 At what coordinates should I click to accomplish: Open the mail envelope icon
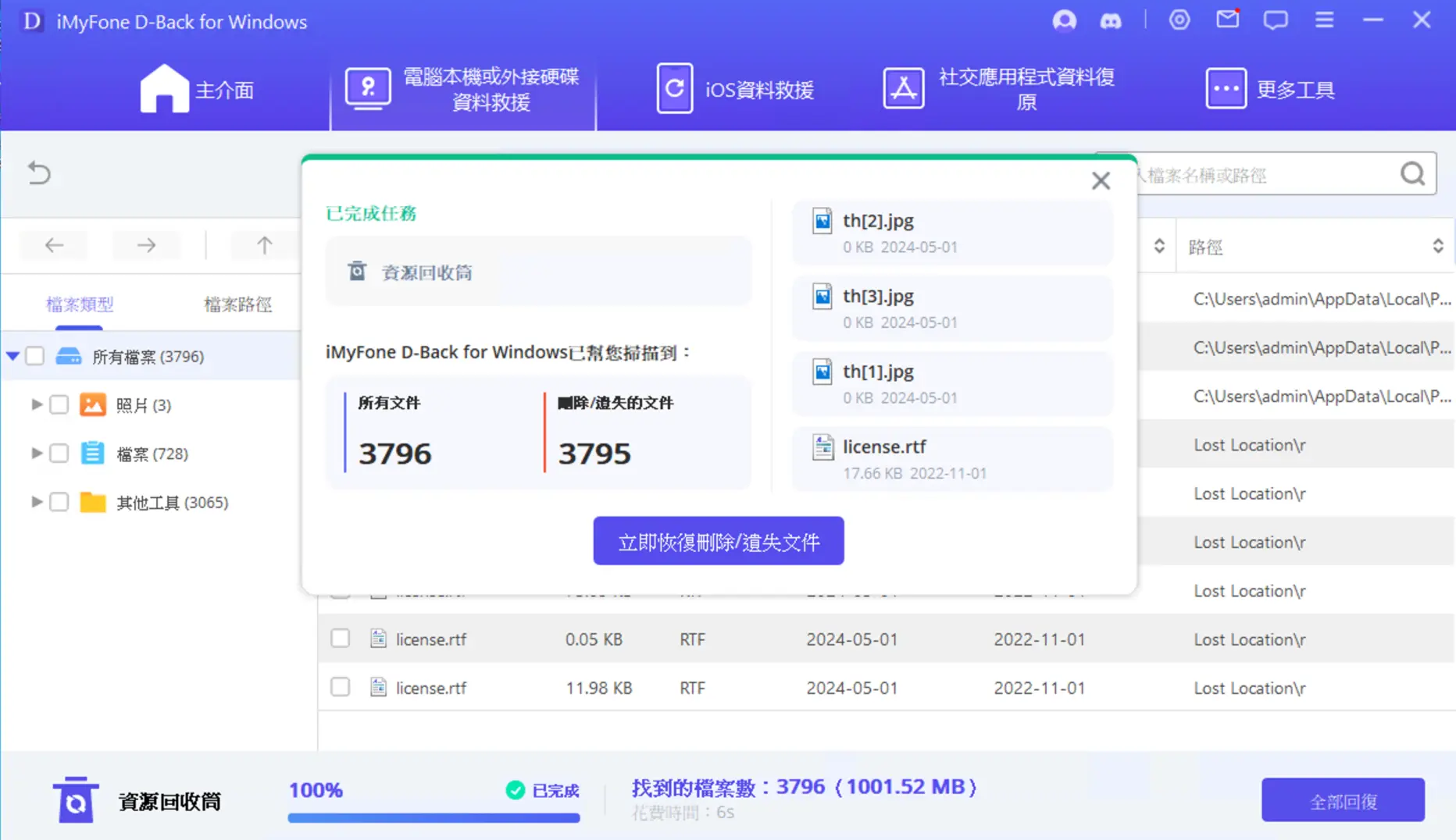(x=1228, y=19)
